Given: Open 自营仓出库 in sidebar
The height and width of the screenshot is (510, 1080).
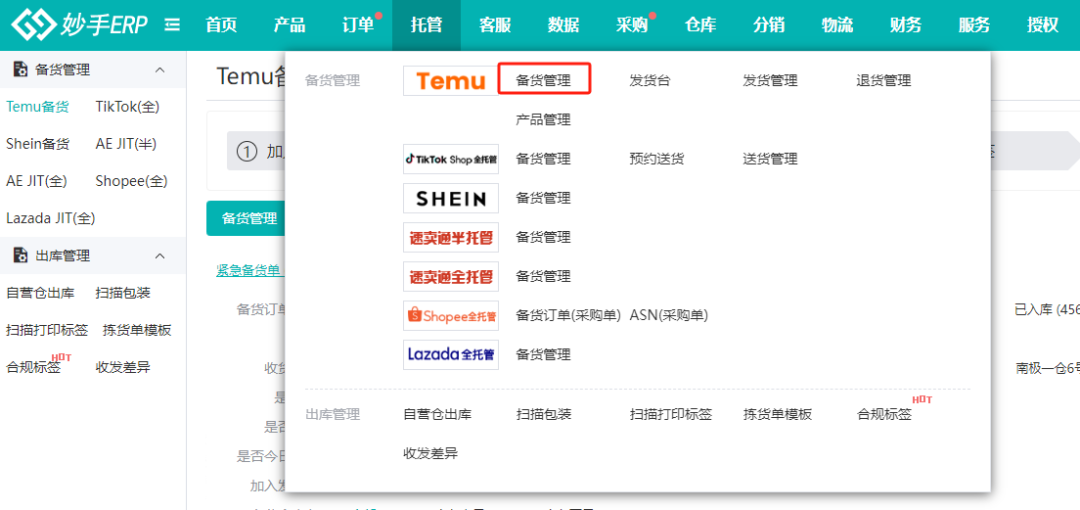Looking at the screenshot, I should pyautogui.click(x=40, y=293).
